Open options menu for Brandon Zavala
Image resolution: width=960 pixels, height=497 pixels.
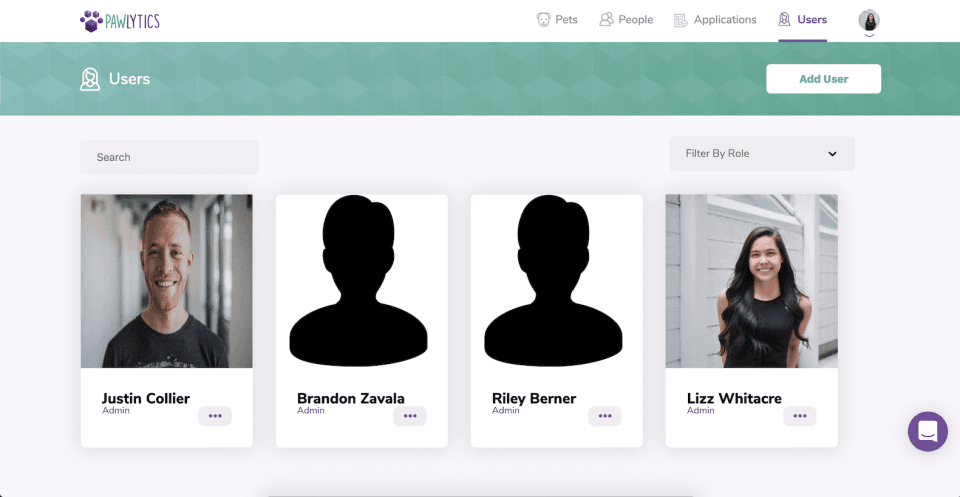pos(410,416)
